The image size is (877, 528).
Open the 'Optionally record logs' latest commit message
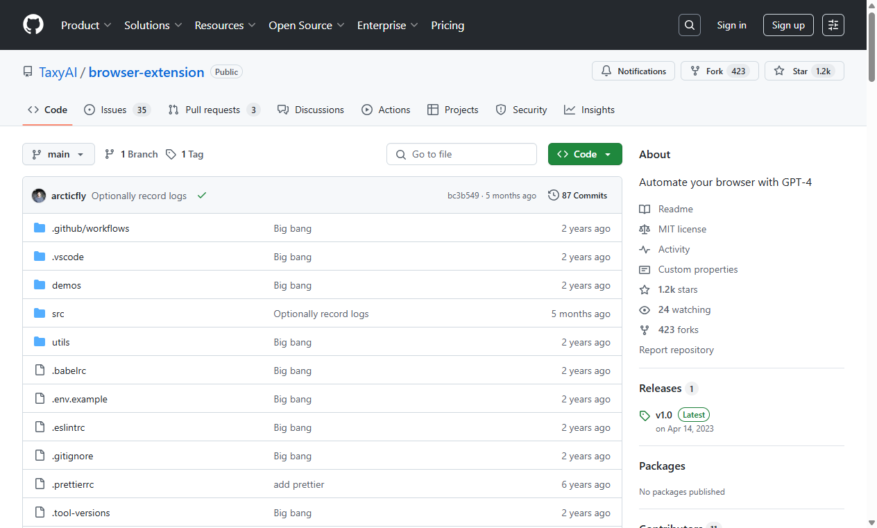pyautogui.click(x=139, y=196)
